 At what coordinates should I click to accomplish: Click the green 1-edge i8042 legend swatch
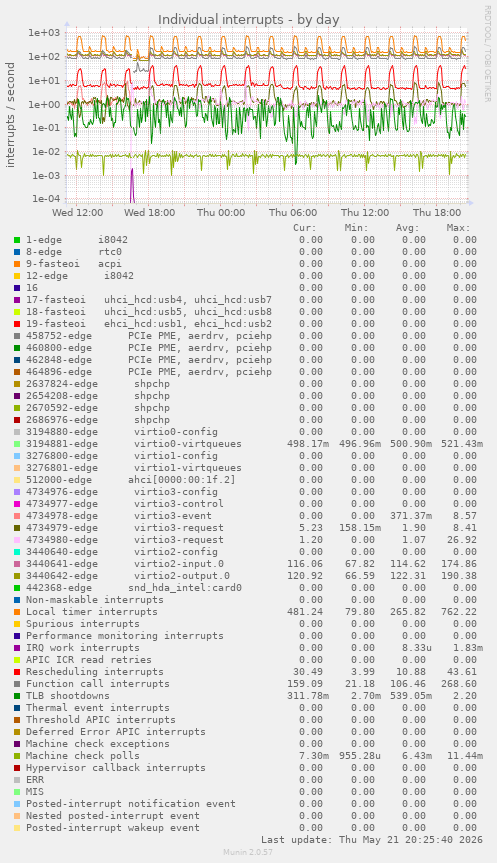point(17,240)
